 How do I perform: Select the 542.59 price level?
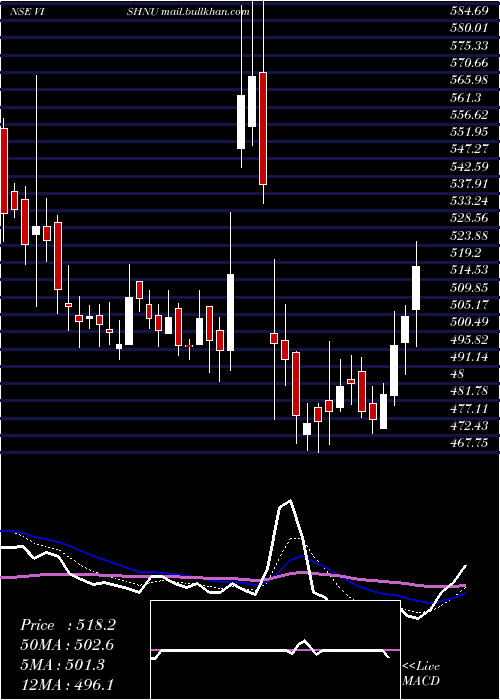tap(468, 167)
